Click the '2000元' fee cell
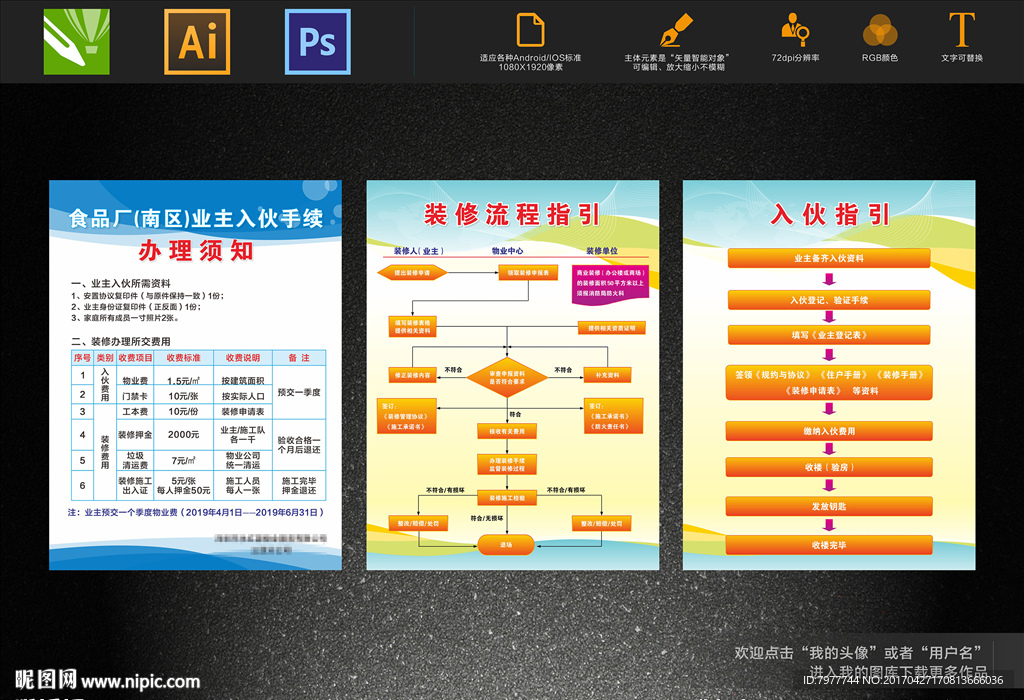The width and height of the screenshot is (1024, 700). (x=184, y=435)
